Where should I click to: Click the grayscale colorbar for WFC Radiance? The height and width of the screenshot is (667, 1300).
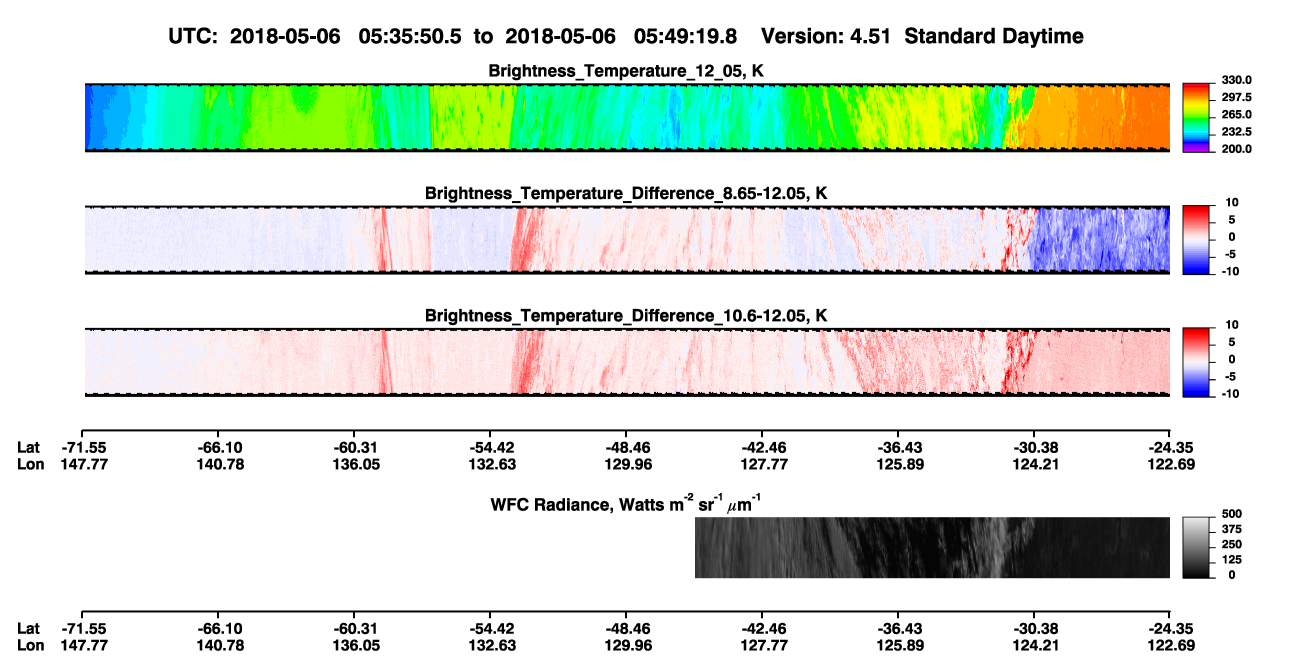1196,548
